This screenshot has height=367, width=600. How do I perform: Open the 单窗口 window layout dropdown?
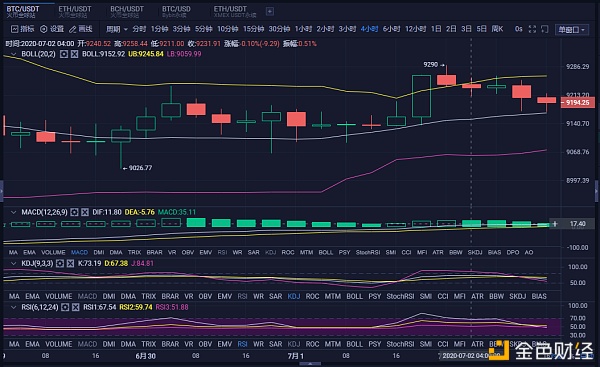click(572, 29)
